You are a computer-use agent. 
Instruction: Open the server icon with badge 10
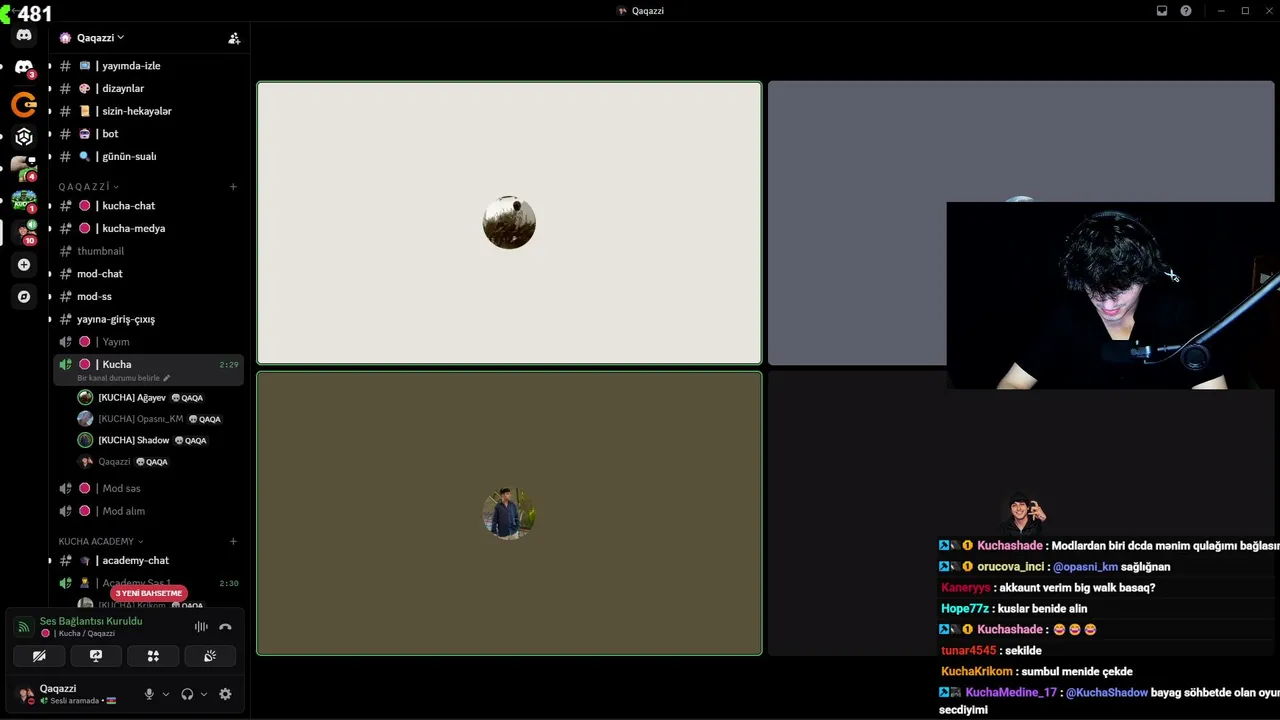pos(24,232)
